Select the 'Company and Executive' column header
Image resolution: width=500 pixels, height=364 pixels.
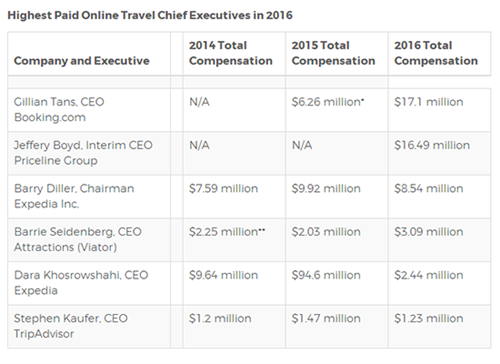coord(89,54)
